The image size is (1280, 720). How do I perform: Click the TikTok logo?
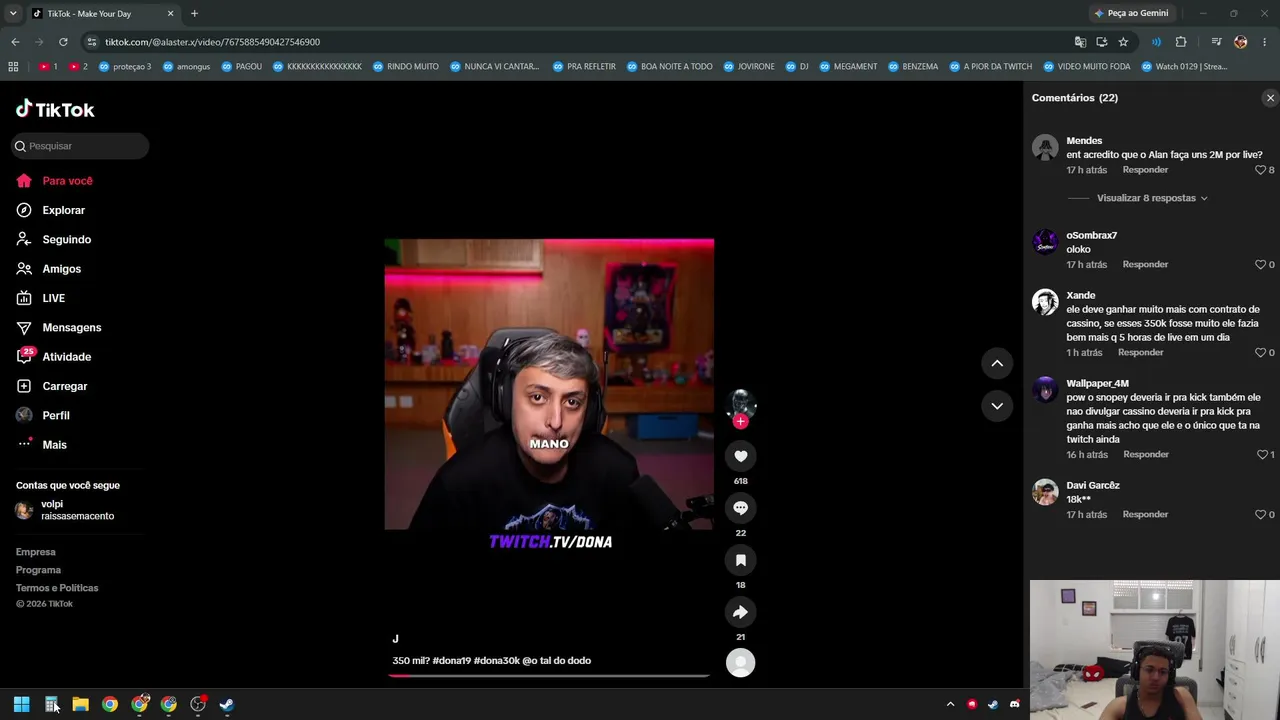55,109
